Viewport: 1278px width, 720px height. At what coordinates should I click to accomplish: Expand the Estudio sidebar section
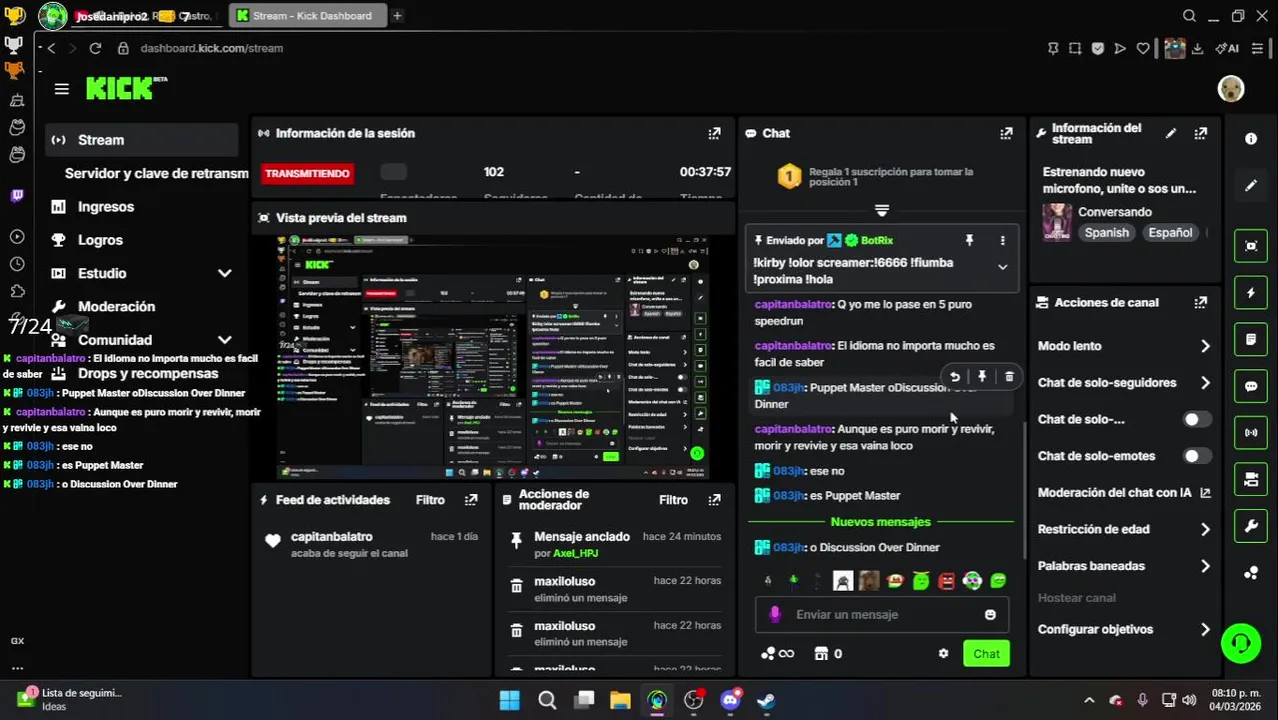225,273
